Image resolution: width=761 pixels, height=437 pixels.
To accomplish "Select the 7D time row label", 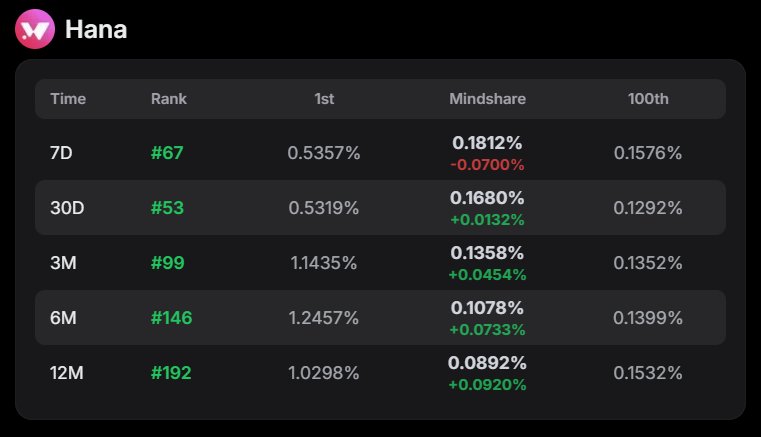I will point(61,153).
